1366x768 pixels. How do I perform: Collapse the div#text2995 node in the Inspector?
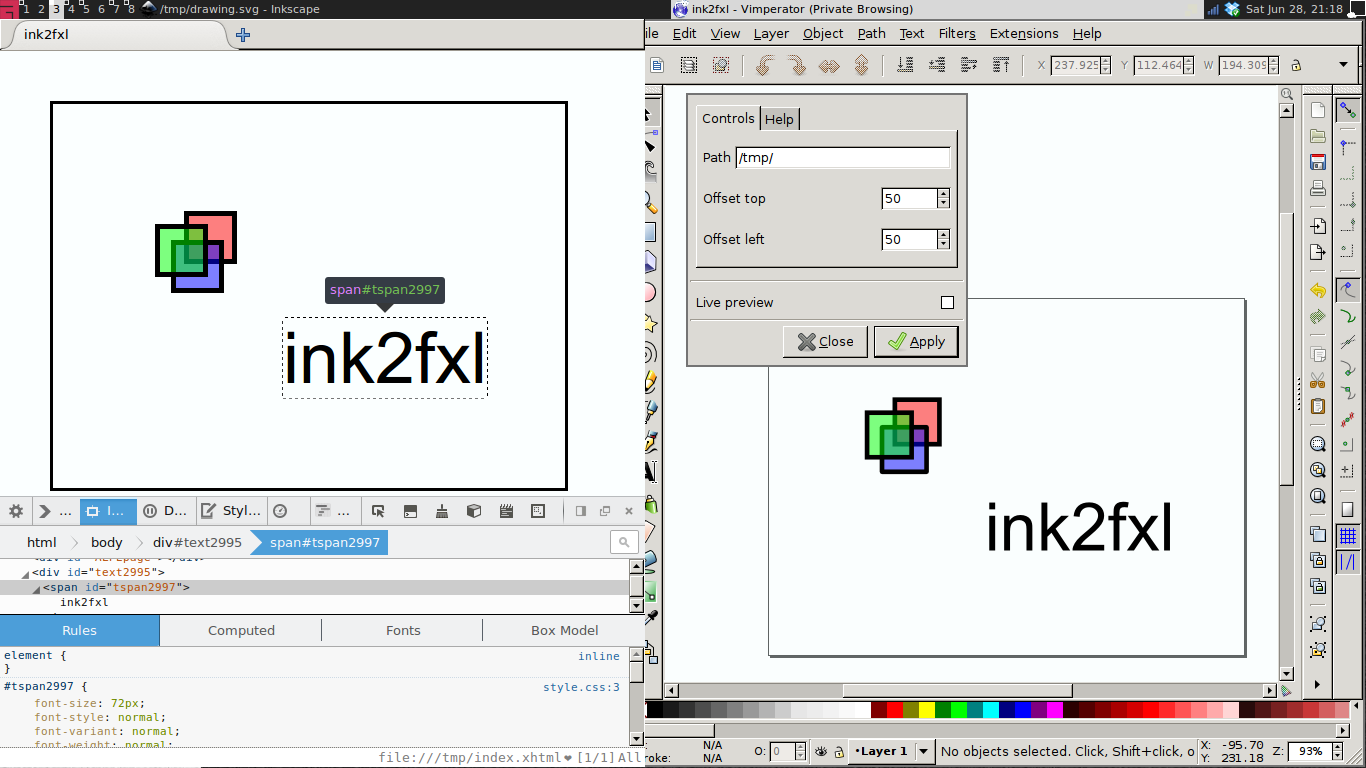pos(23,573)
